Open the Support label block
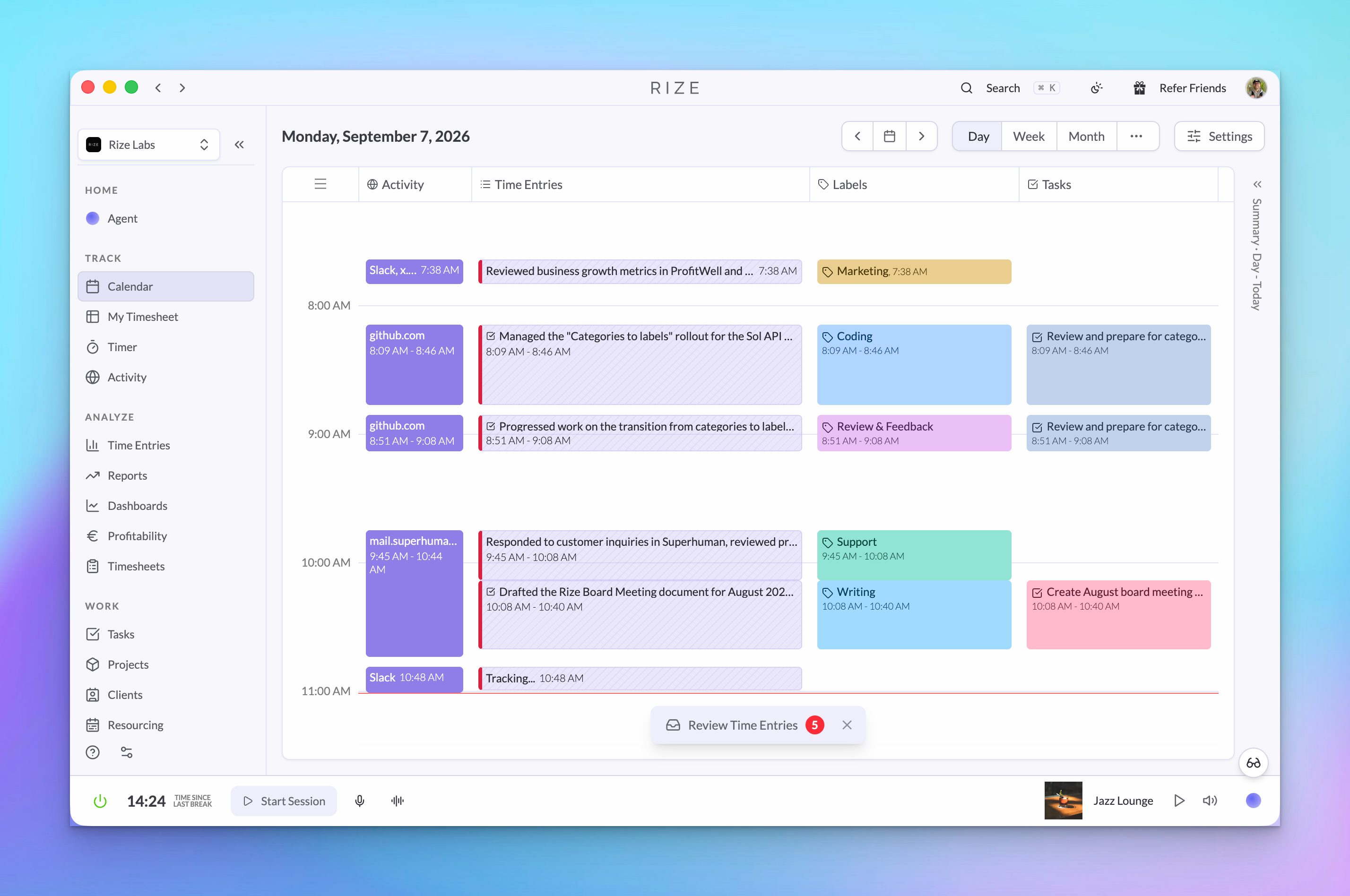The height and width of the screenshot is (896, 1350). tap(914, 555)
